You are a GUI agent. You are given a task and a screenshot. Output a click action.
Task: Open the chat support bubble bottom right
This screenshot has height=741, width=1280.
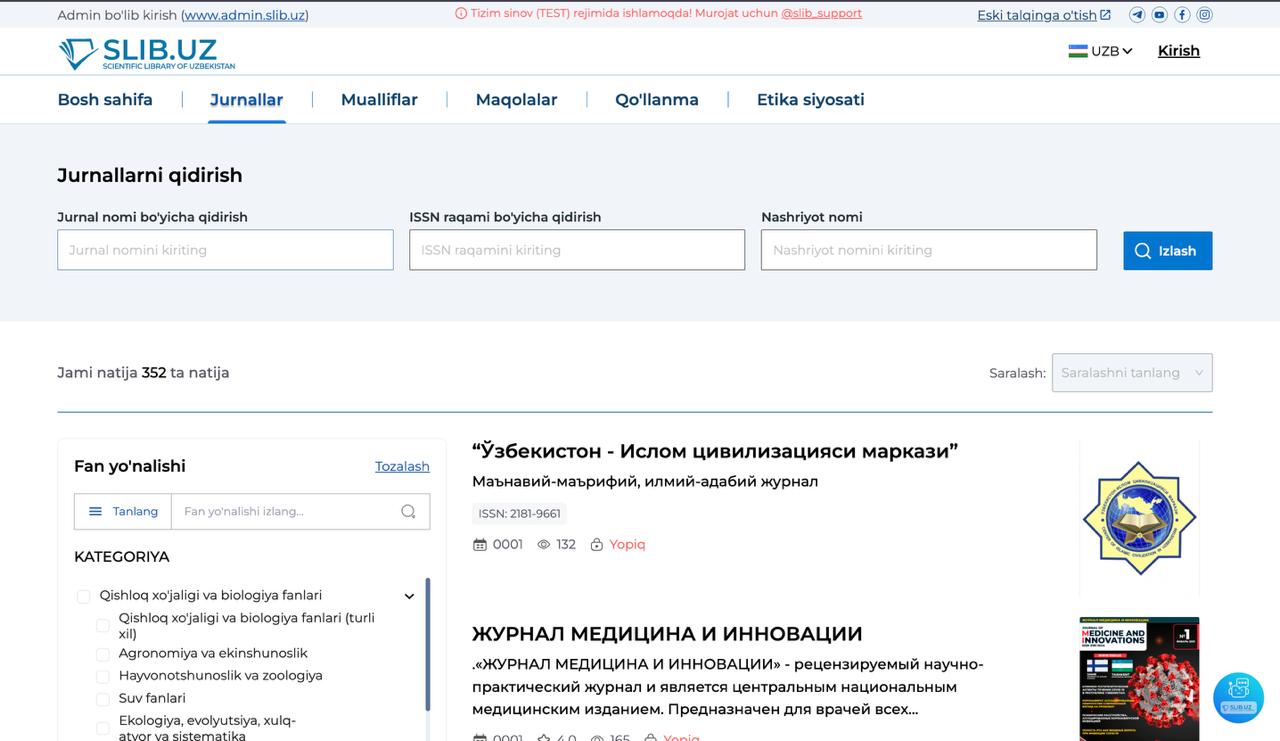[1238, 699]
